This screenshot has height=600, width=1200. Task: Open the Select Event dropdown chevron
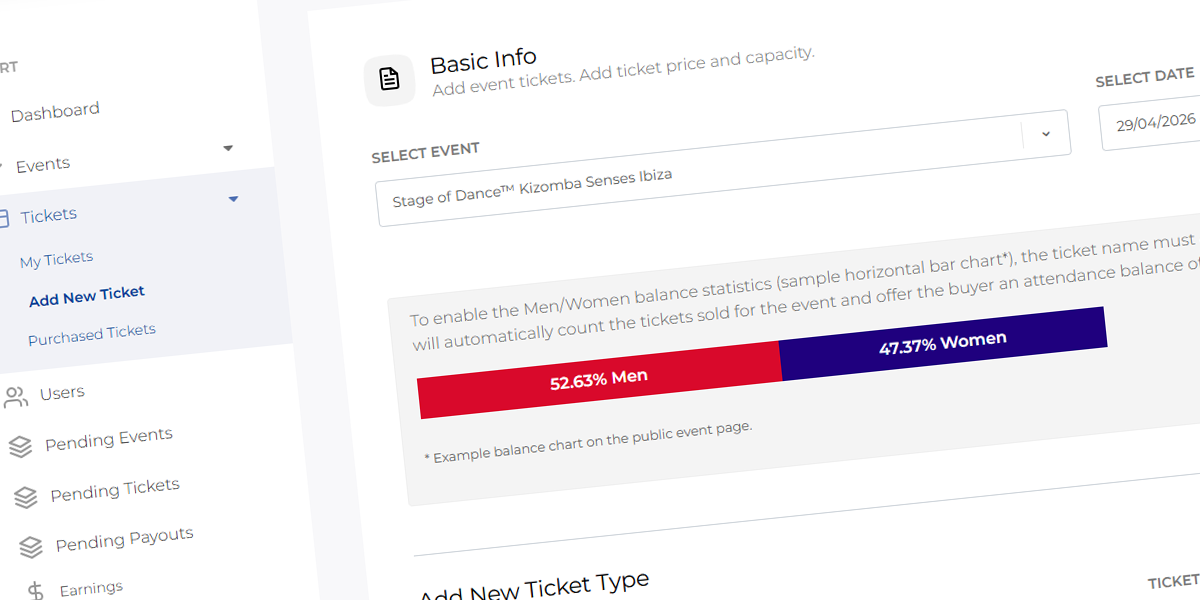click(1046, 134)
